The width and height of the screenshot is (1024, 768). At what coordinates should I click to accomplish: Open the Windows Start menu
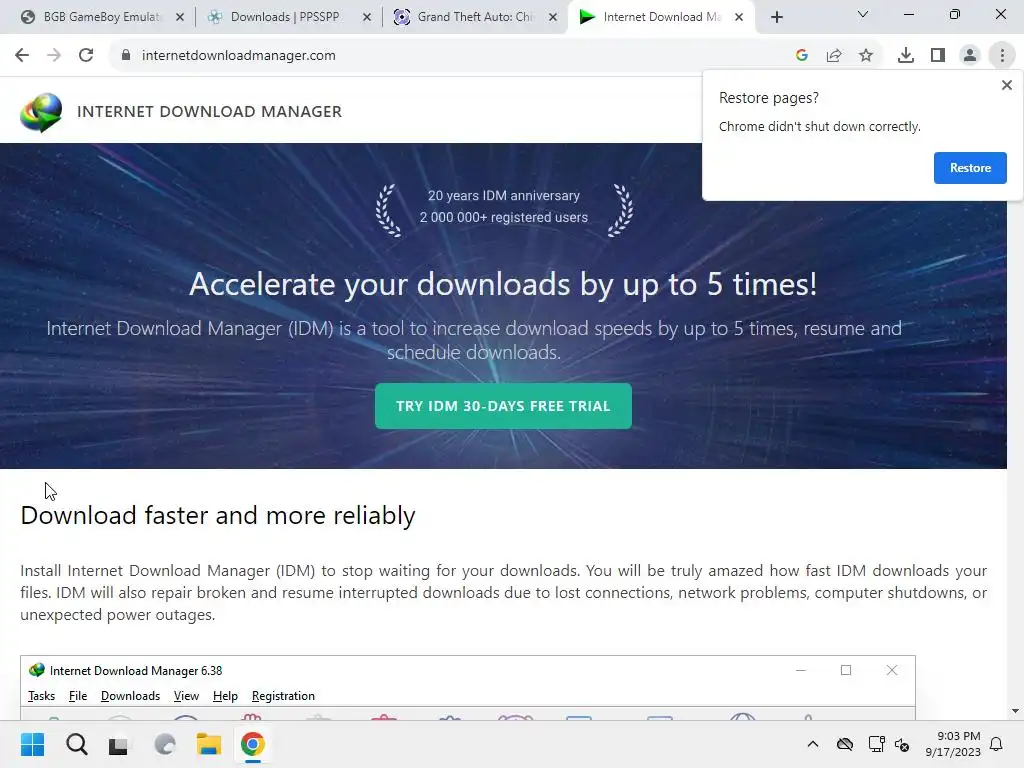click(x=32, y=744)
